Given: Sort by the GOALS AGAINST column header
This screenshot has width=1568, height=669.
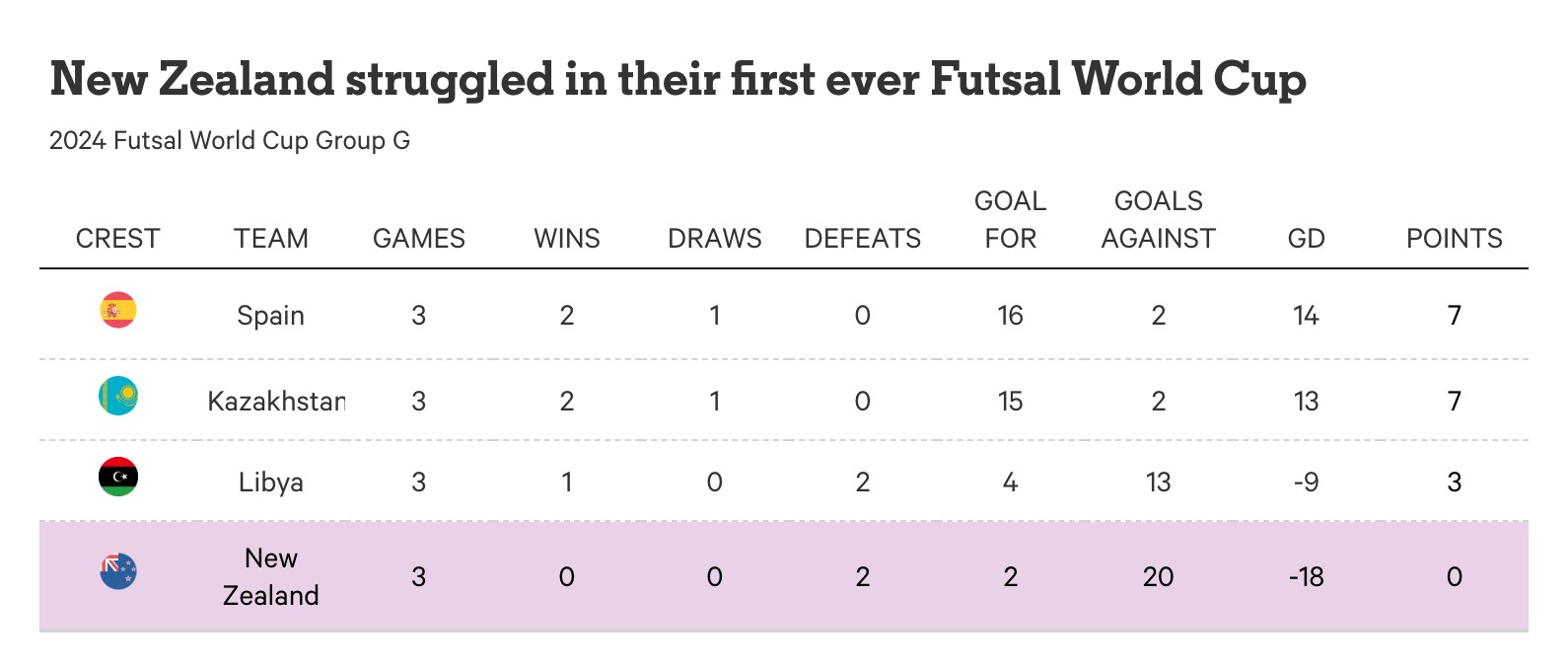Looking at the screenshot, I should 1159,220.
